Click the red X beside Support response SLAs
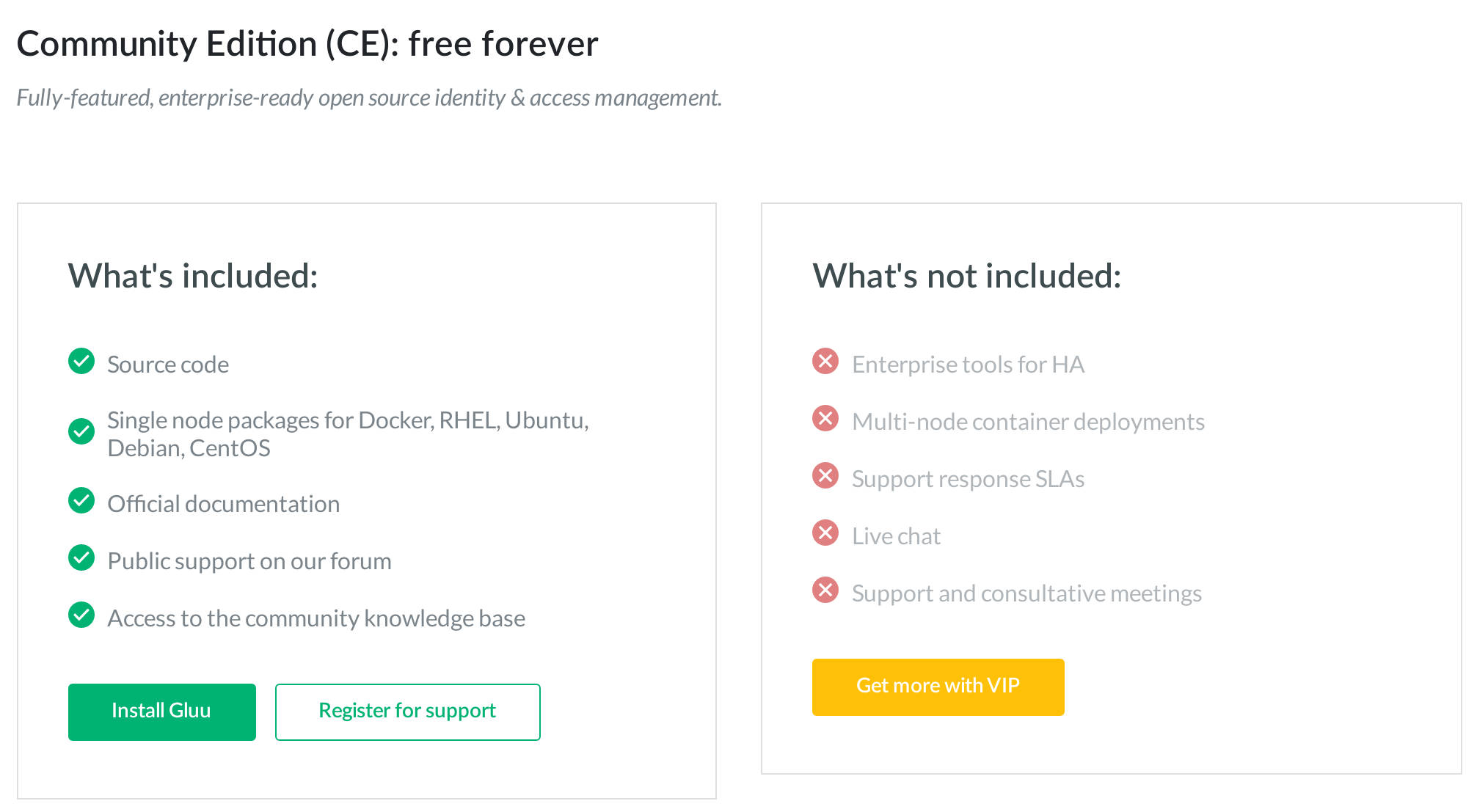The height and width of the screenshot is (812, 1477). tap(826, 475)
